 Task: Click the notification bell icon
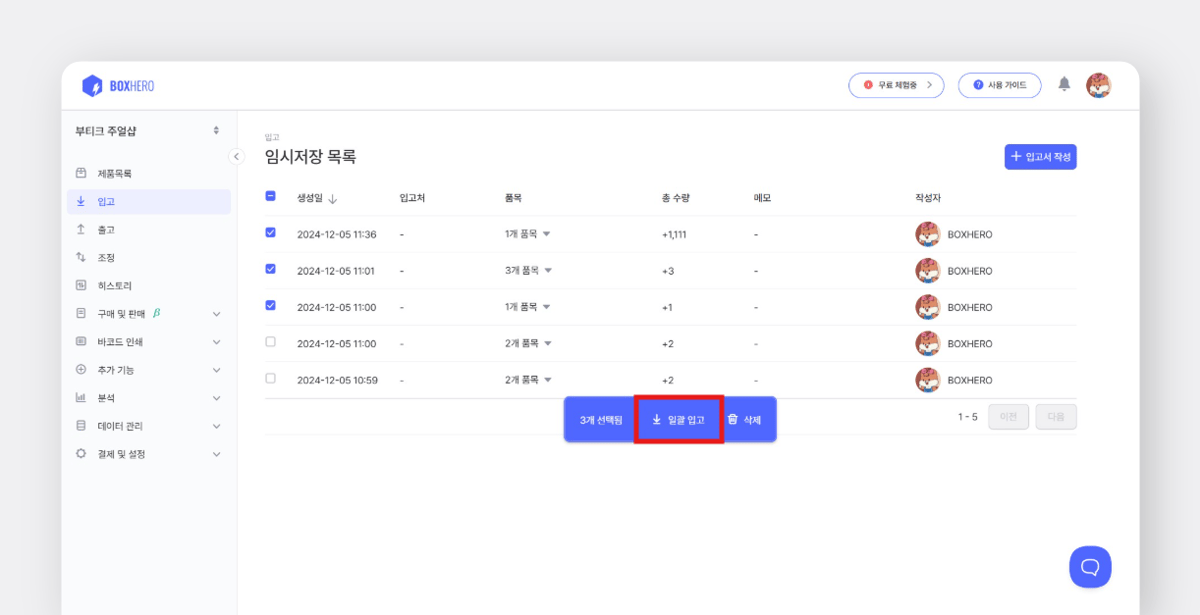1063,85
